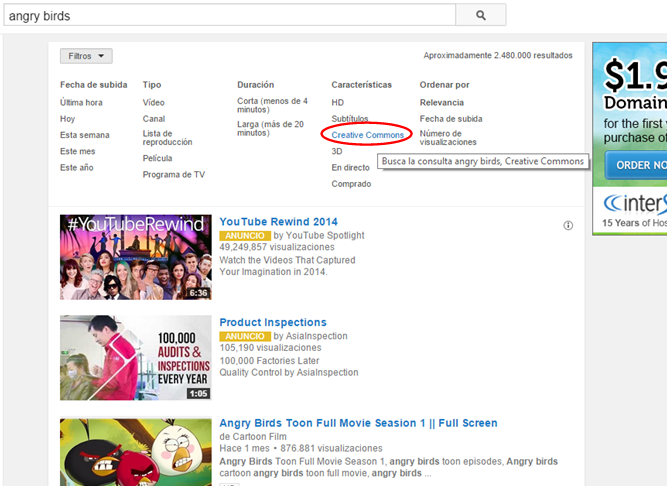Open Angry Birds Toon Full Movie title
Viewport: 667px width, 486px height.
pyautogui.click(x=358, y=423)
